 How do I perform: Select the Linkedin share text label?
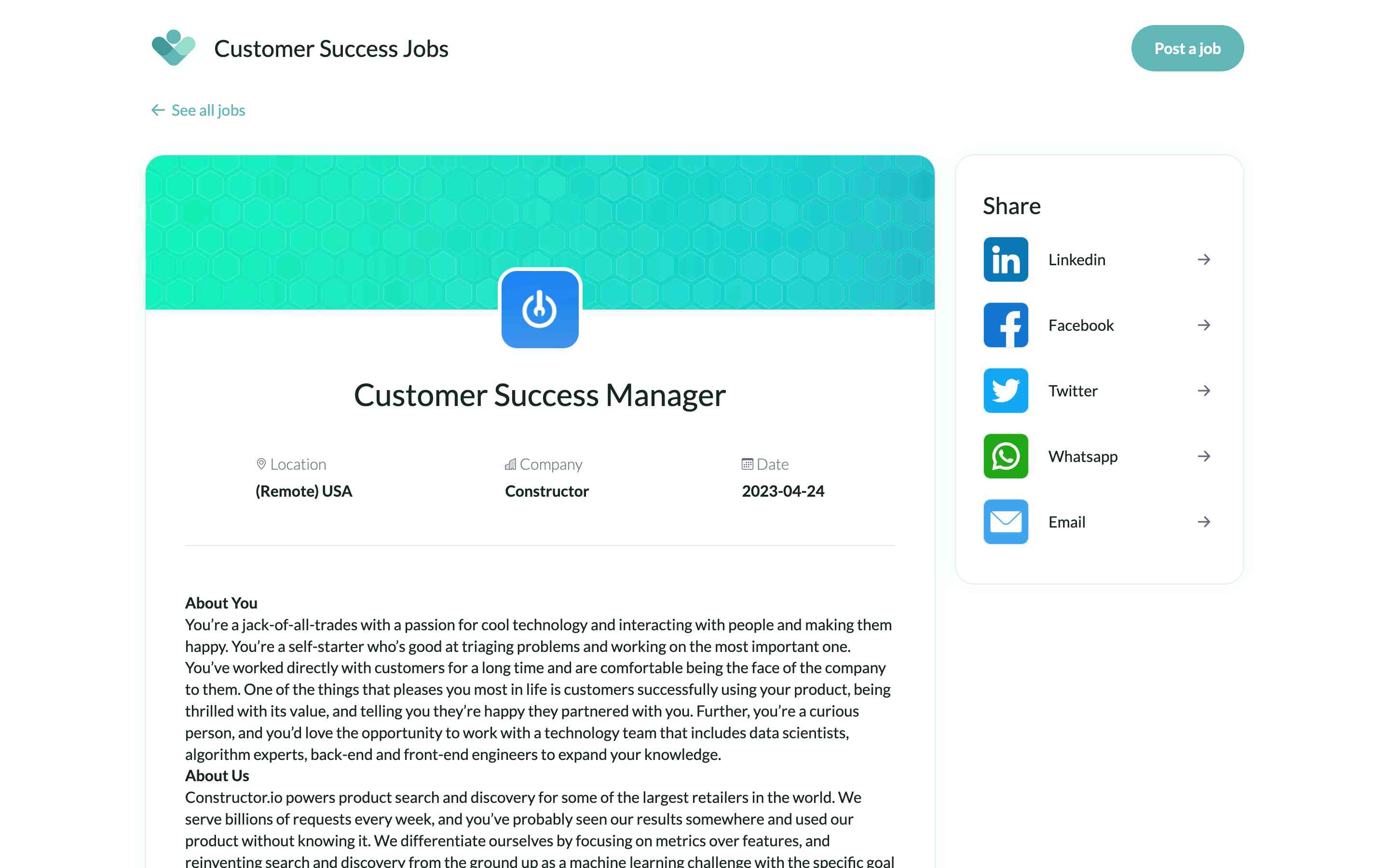click(x=1077, y=259)
